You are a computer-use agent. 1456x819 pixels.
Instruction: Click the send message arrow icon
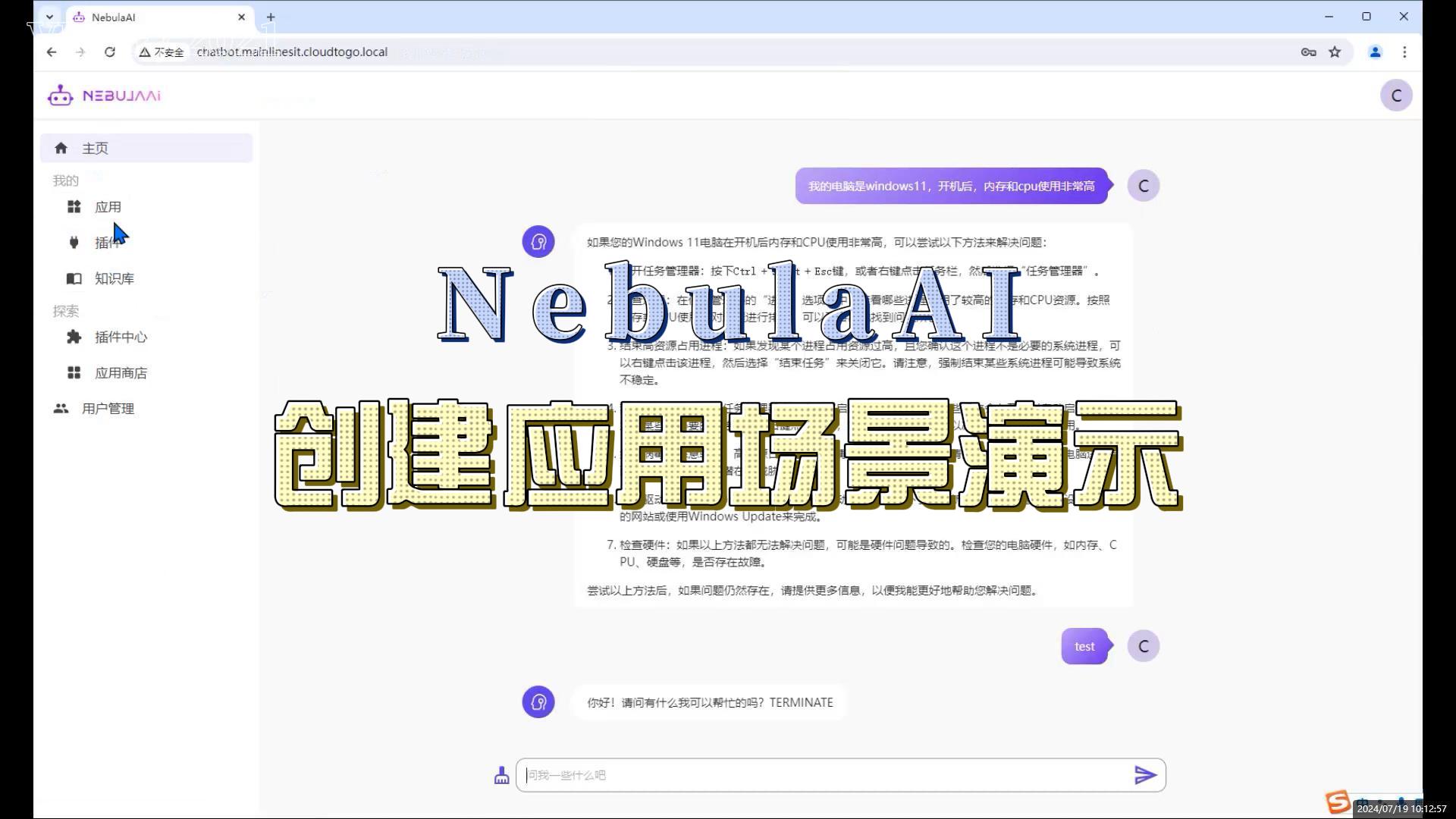click(1145, 775)
